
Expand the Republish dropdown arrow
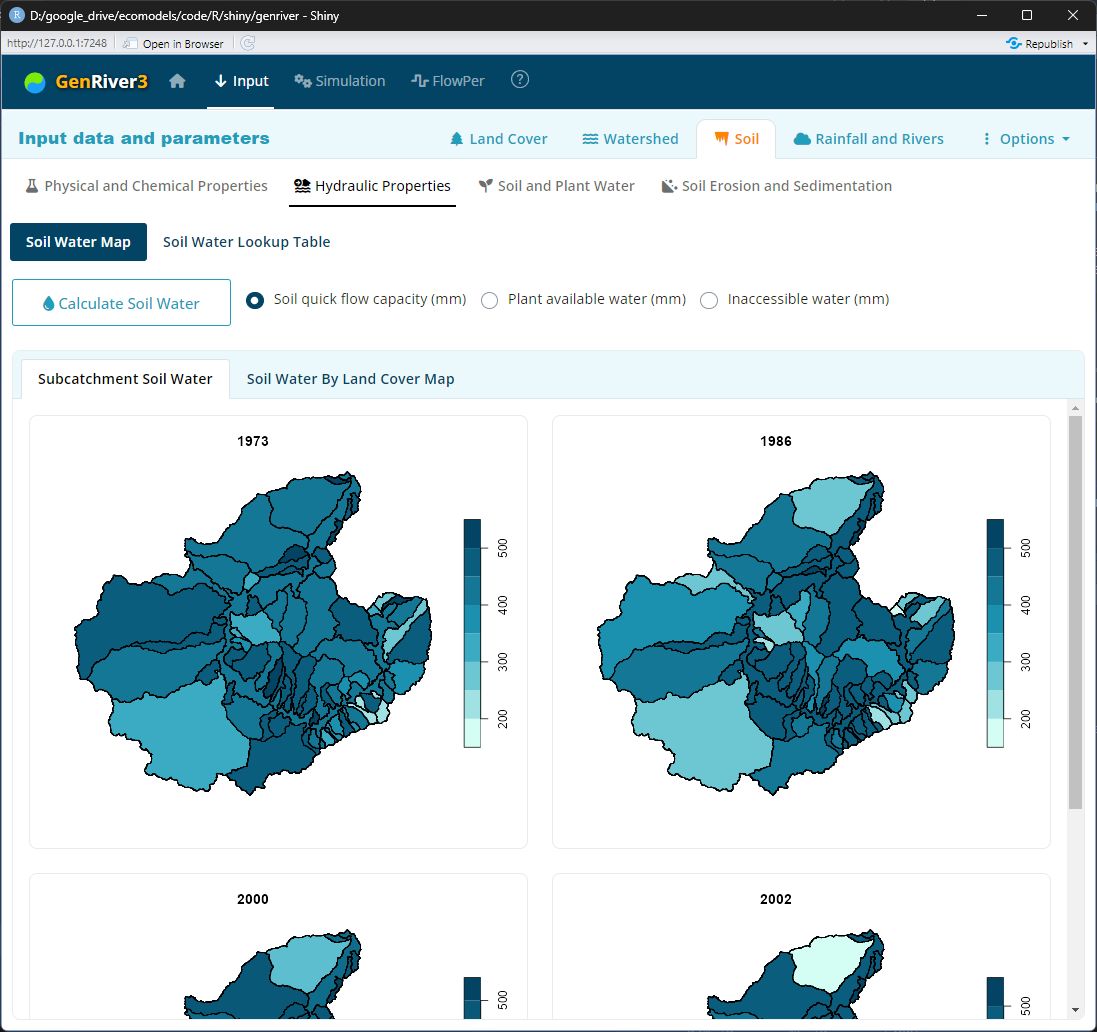pos(1085,43)
